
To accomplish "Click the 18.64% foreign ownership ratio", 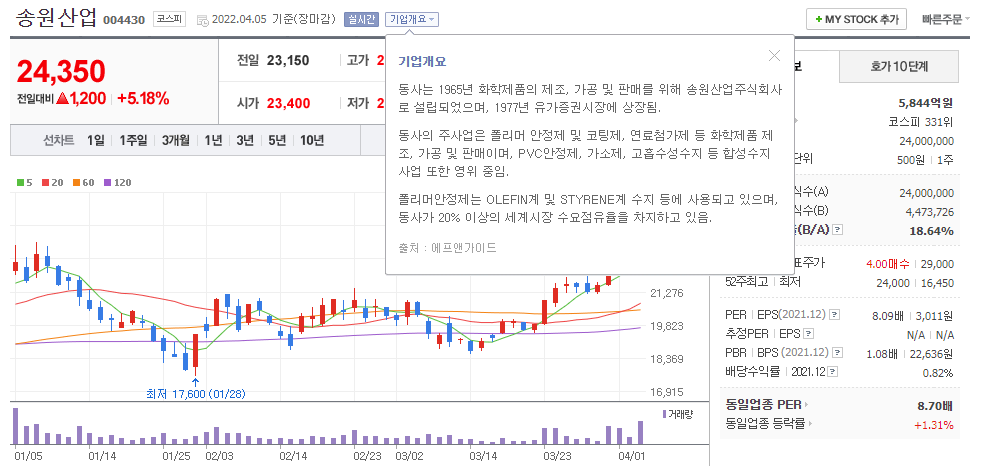I will click(x=932, y=231).
